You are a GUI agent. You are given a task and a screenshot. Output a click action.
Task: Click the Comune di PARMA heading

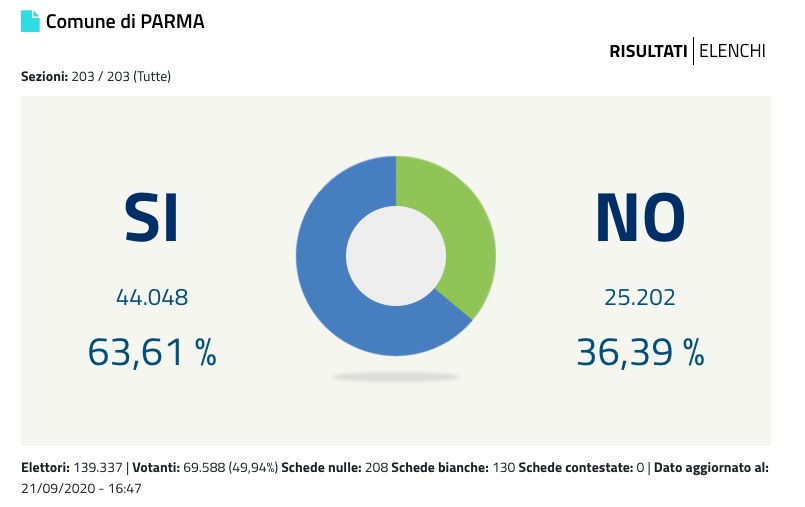point(125,21)
